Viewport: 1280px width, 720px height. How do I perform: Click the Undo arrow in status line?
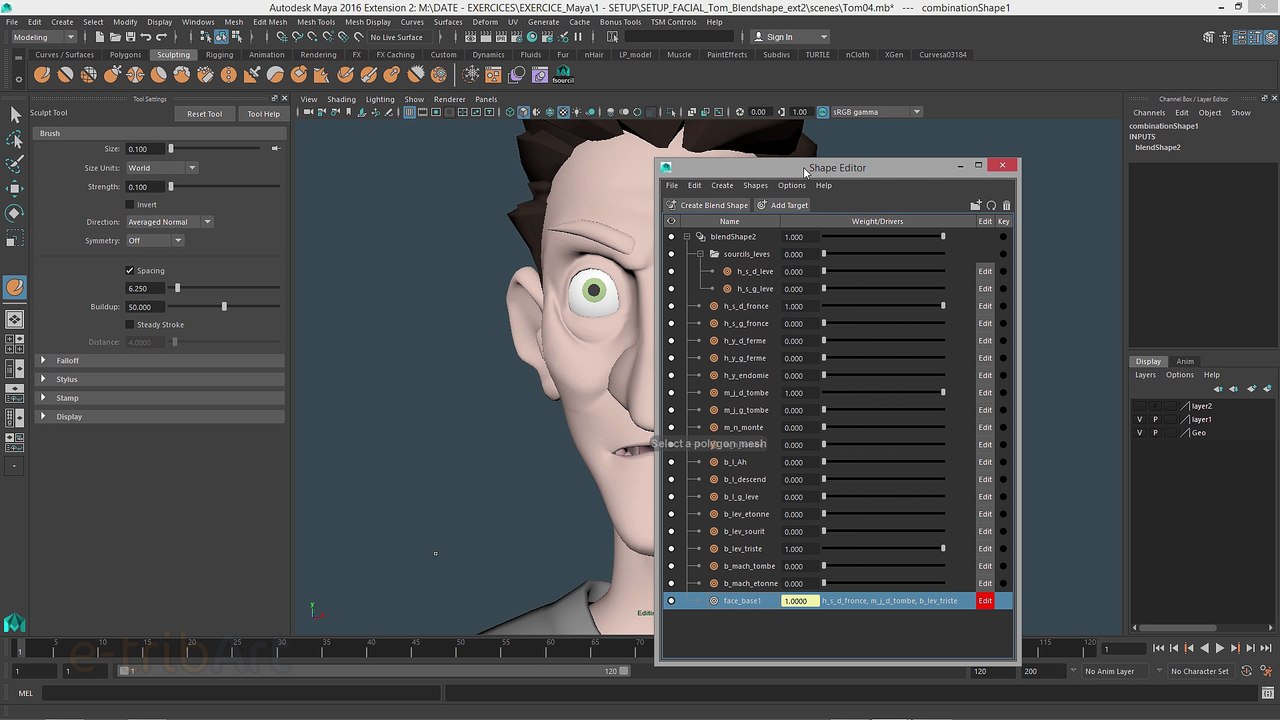[x=146, y=37]
